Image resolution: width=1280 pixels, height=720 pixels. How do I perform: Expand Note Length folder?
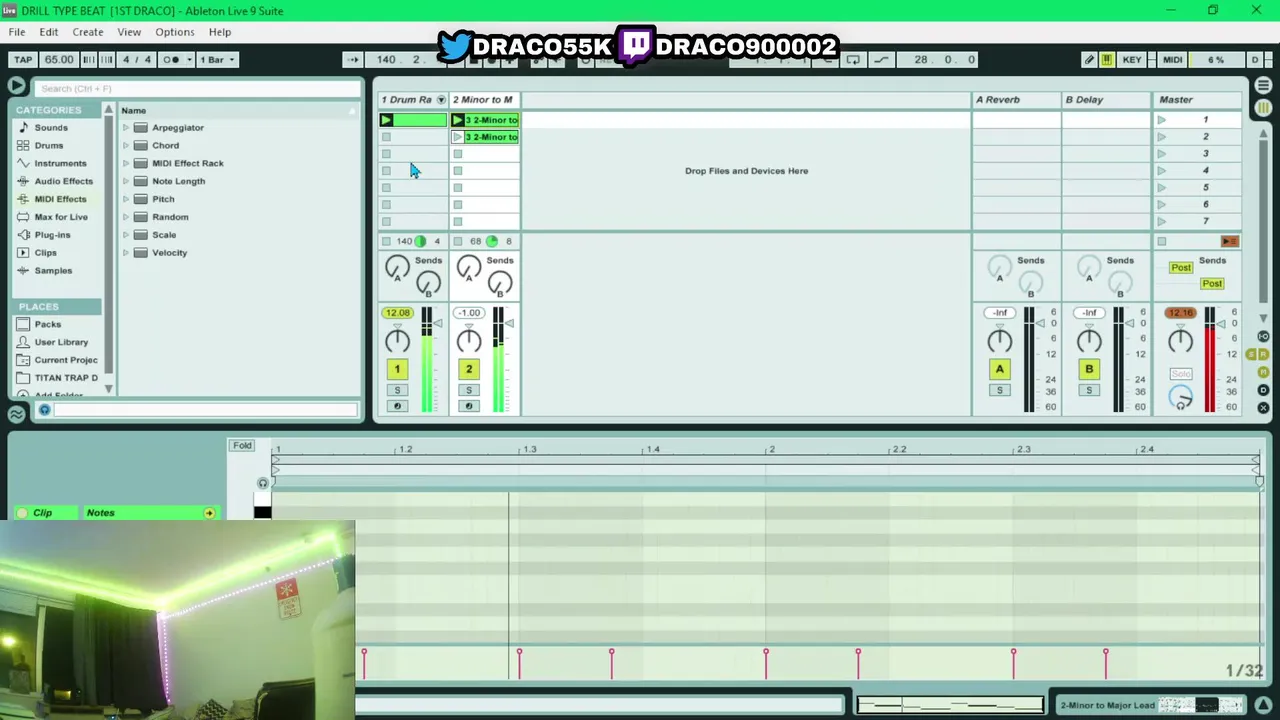click(126, 182)
